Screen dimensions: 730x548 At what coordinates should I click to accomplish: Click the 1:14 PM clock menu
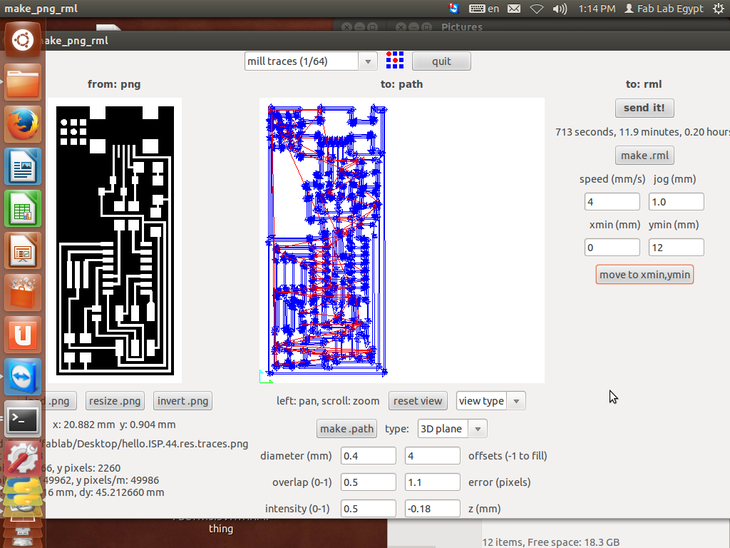click(596, 8)
